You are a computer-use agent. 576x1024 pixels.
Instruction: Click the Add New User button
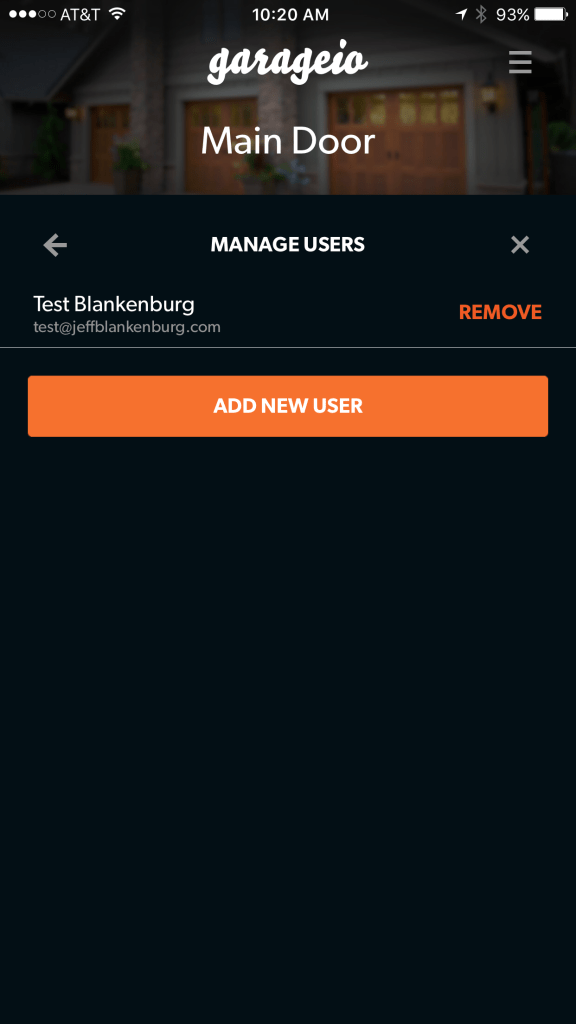pos(288,406)
